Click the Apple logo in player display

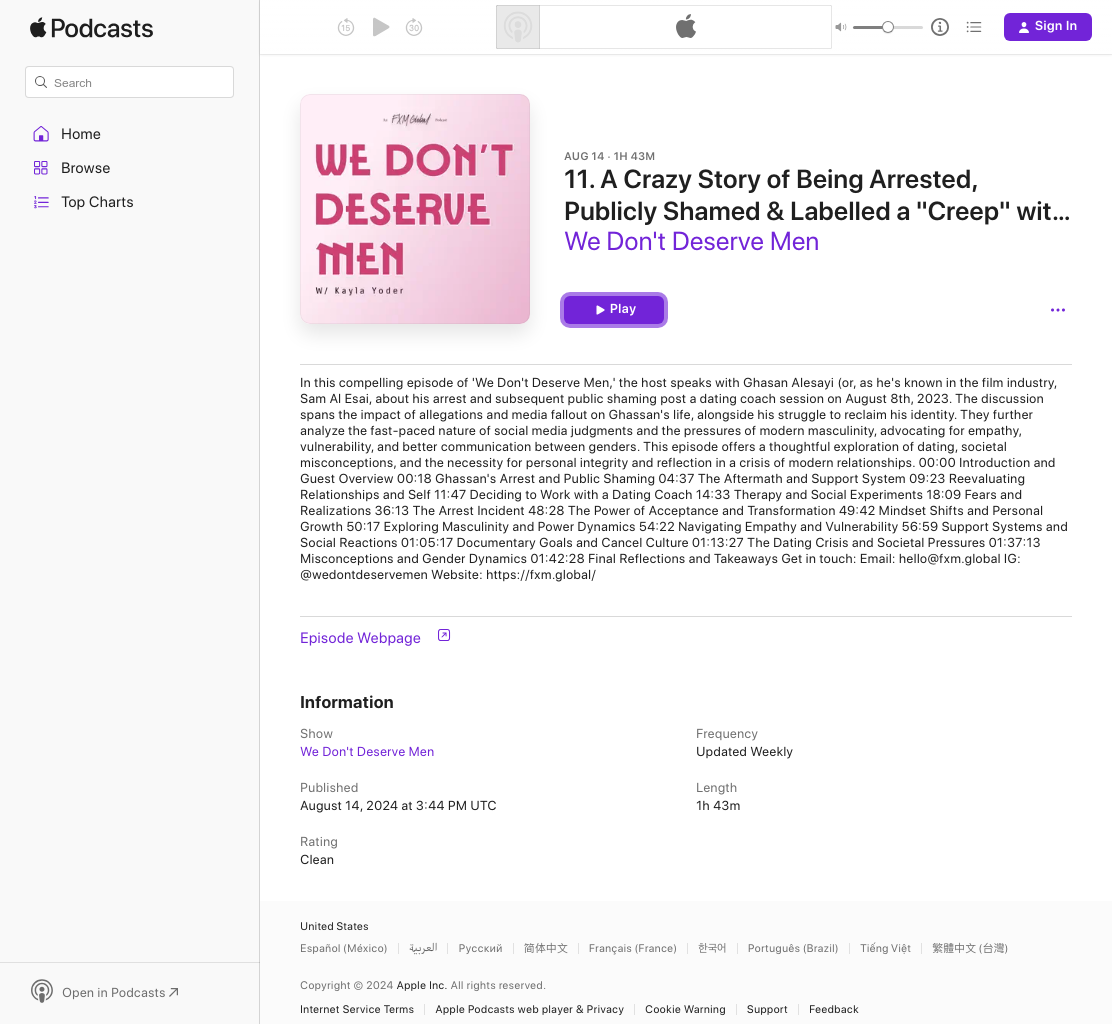(x=686, y=27)
